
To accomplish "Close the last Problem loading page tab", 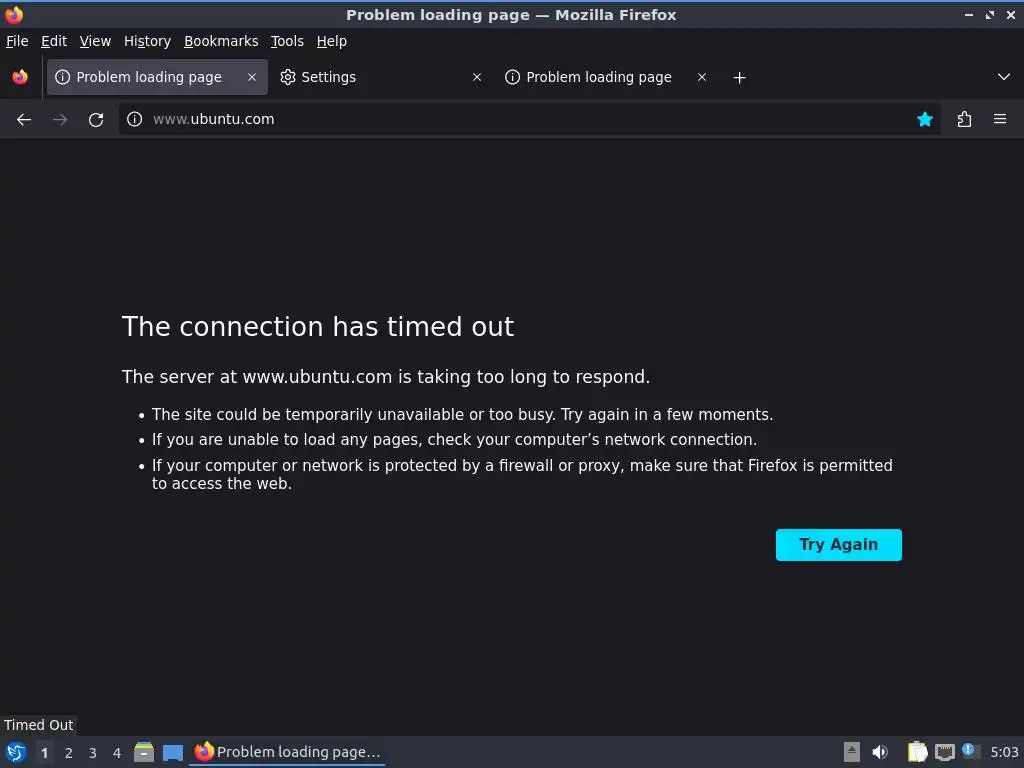I will pyautogui.click(x=702, y=77).
